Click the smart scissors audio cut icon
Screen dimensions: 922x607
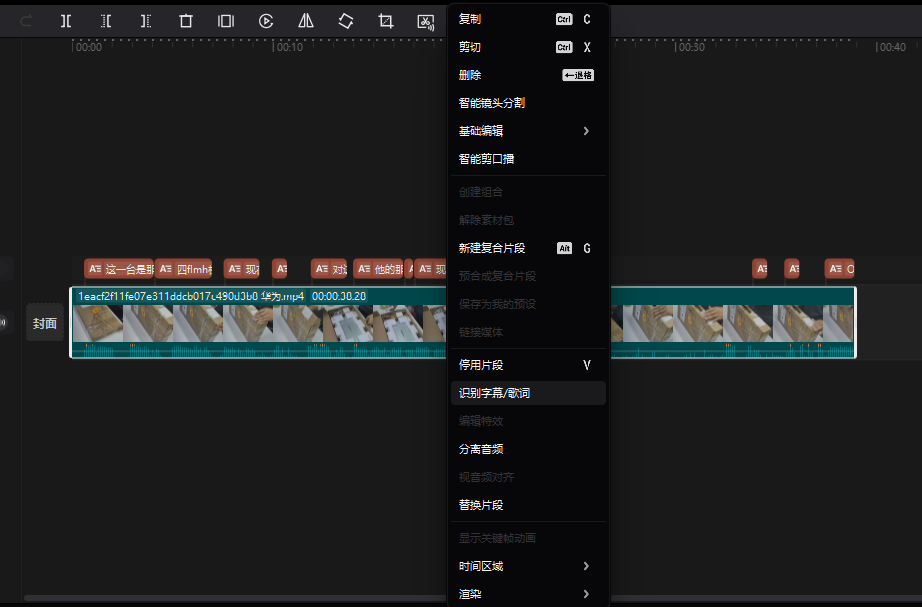pyautogui.click(x=426, y=22)
